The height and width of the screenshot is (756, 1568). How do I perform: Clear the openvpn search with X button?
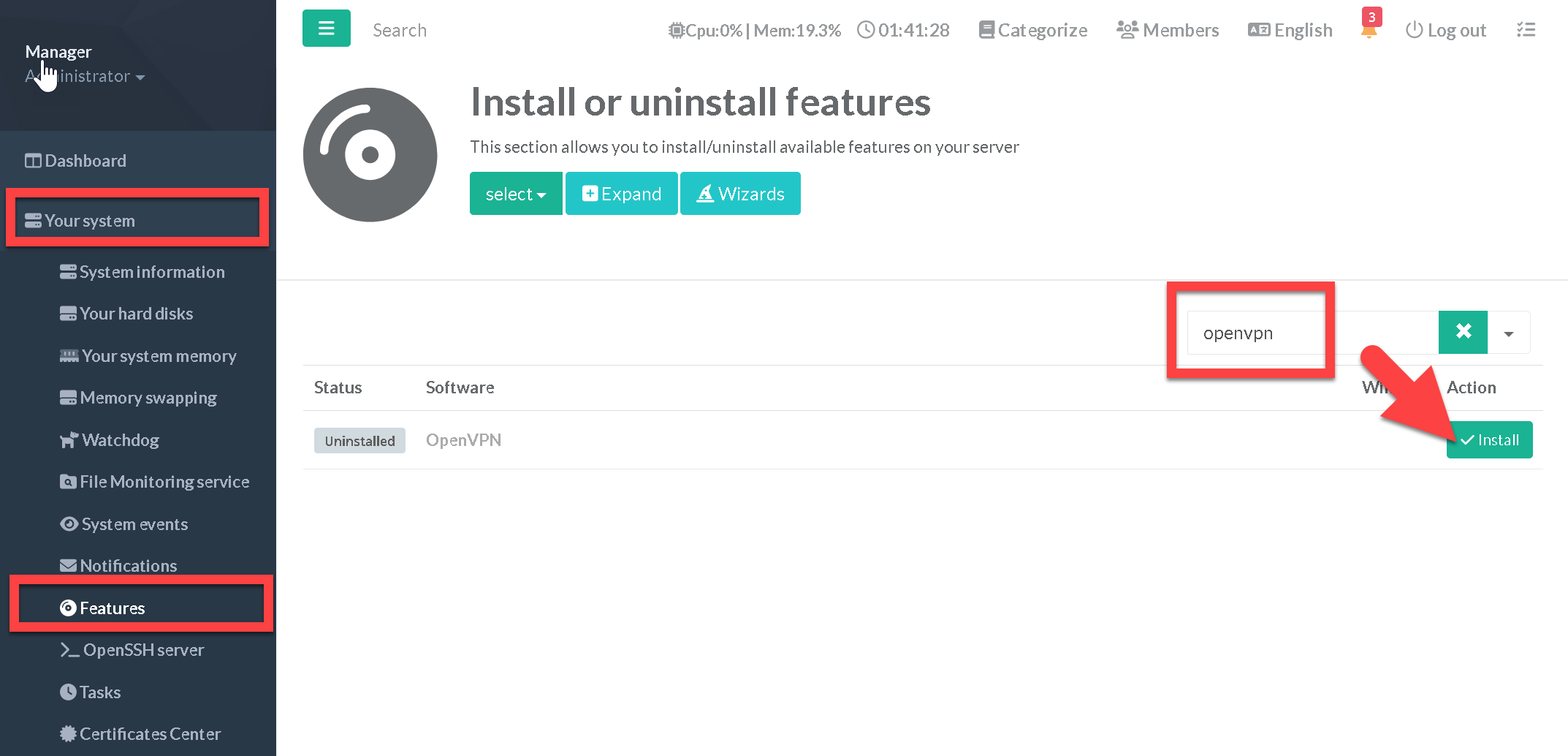click(1463, 332)
